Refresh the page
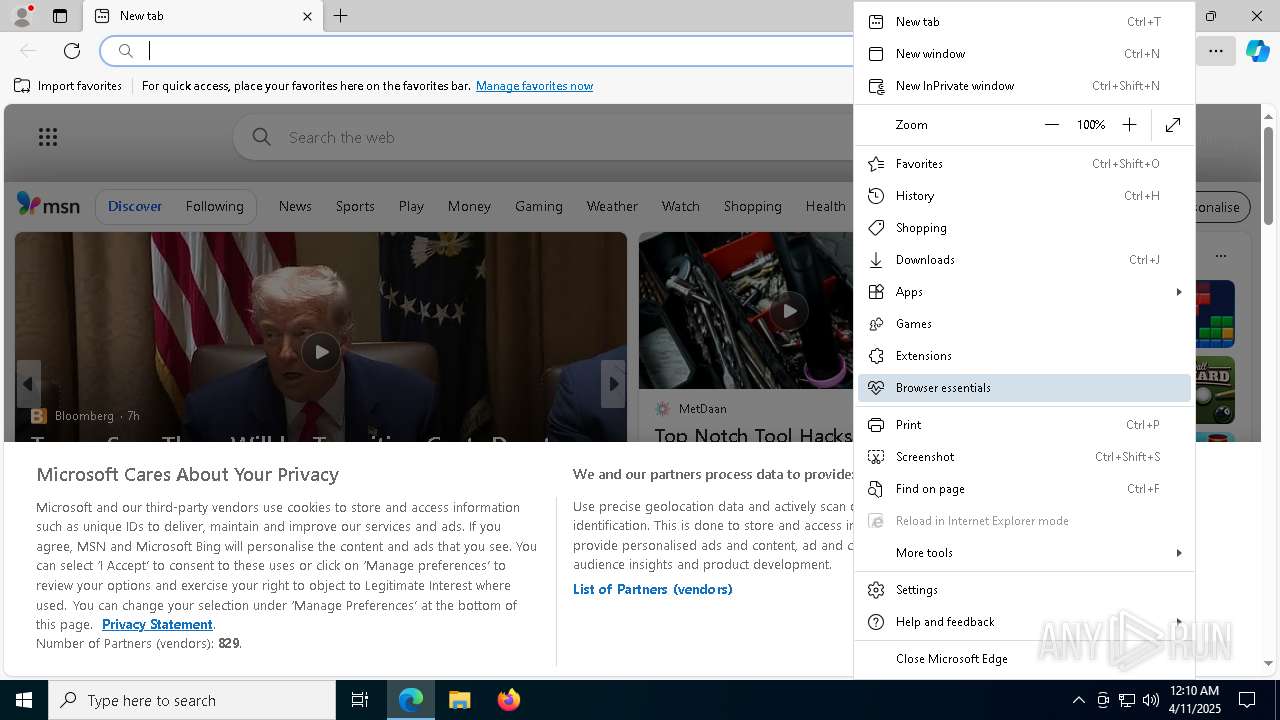The image size is (1280, 720). 72,50
